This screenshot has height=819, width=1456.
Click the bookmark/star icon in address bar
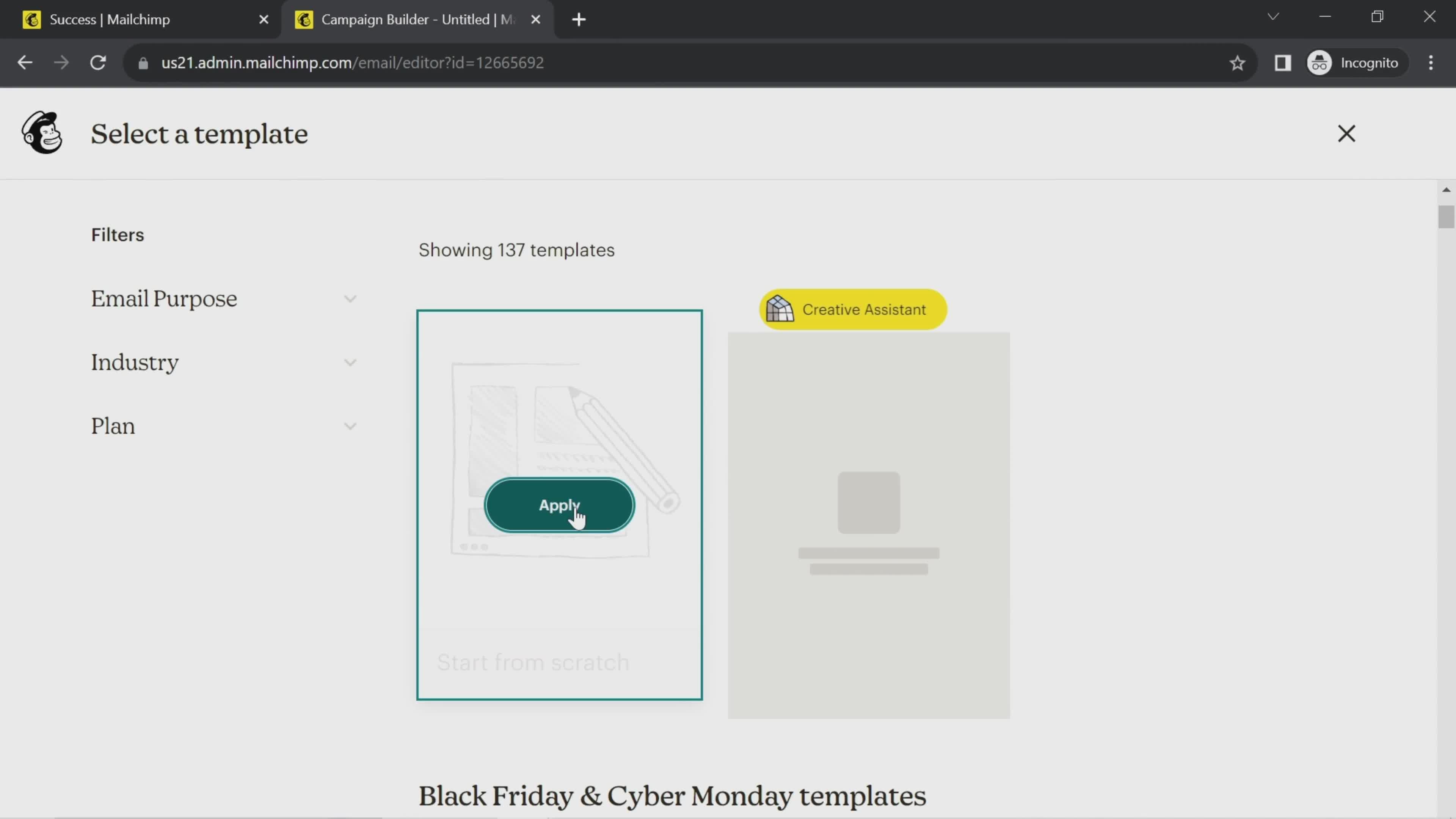1238,62
